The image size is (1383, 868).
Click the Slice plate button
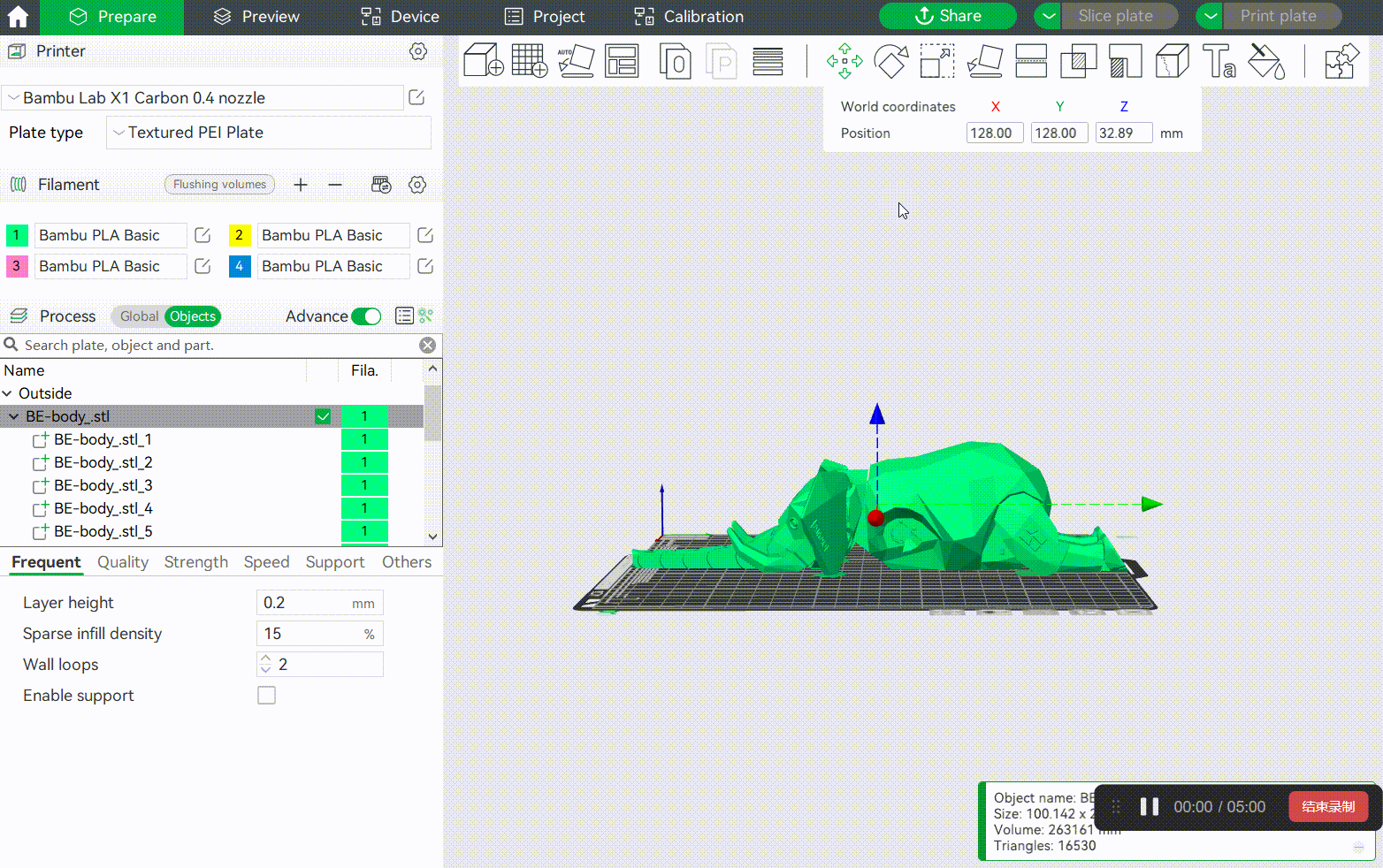(1119, 16)
